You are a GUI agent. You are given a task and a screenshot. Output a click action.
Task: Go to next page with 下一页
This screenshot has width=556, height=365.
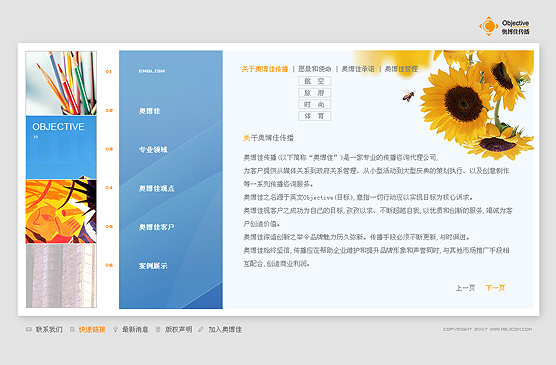coord(495,288)
